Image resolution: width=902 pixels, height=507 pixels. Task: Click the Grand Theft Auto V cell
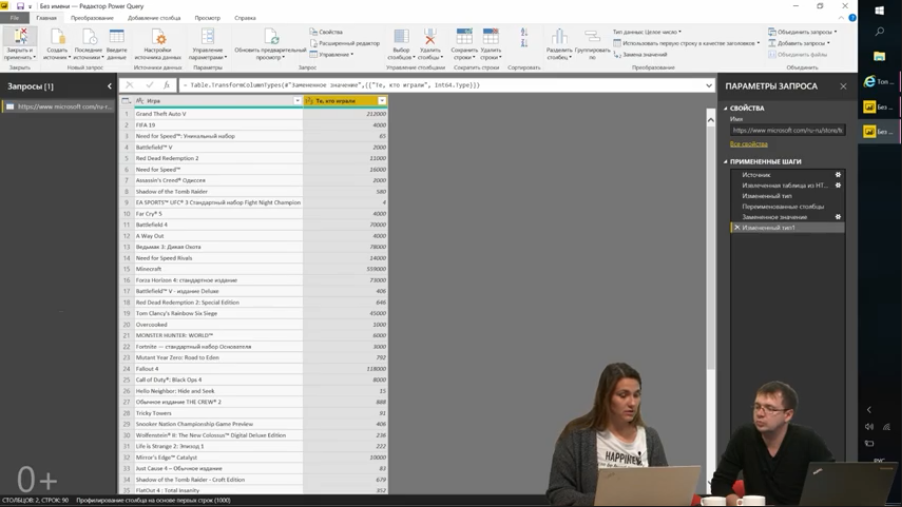coord(219,114)
